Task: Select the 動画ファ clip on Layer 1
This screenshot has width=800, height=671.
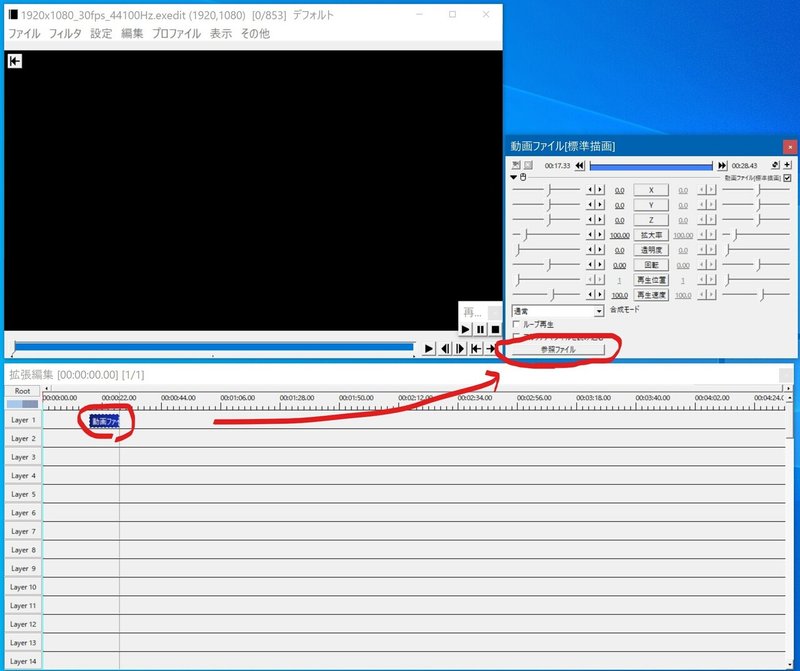Action: click(x=105, y=421)
